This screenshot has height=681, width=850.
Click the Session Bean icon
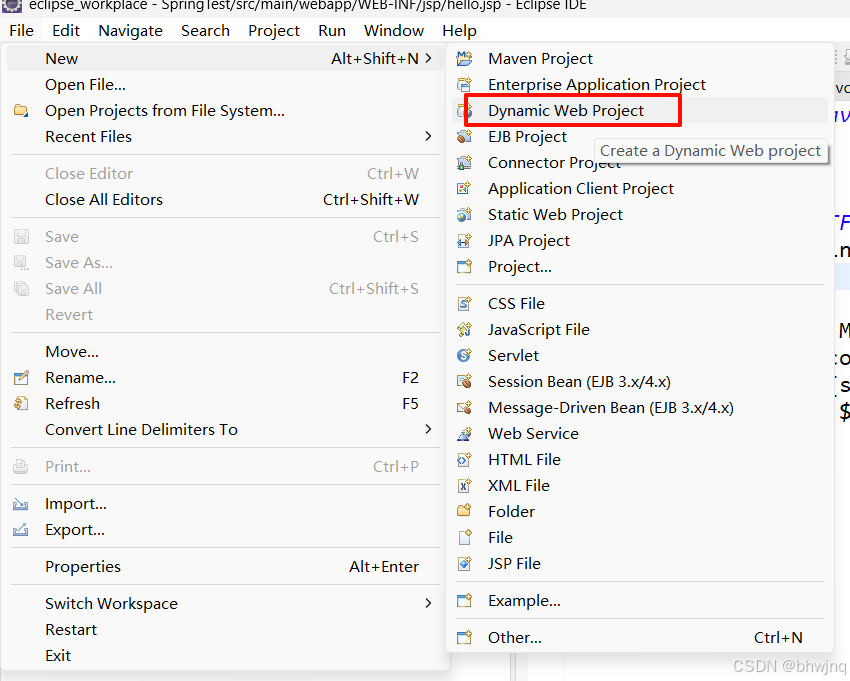(464, 381)
